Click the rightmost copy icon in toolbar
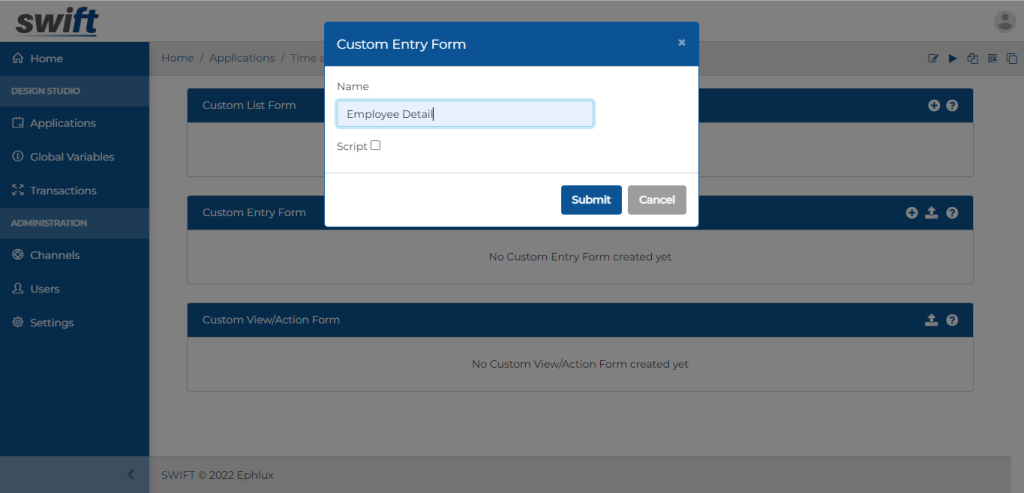The image size is (1024, 493). (x=1011, y=58)
